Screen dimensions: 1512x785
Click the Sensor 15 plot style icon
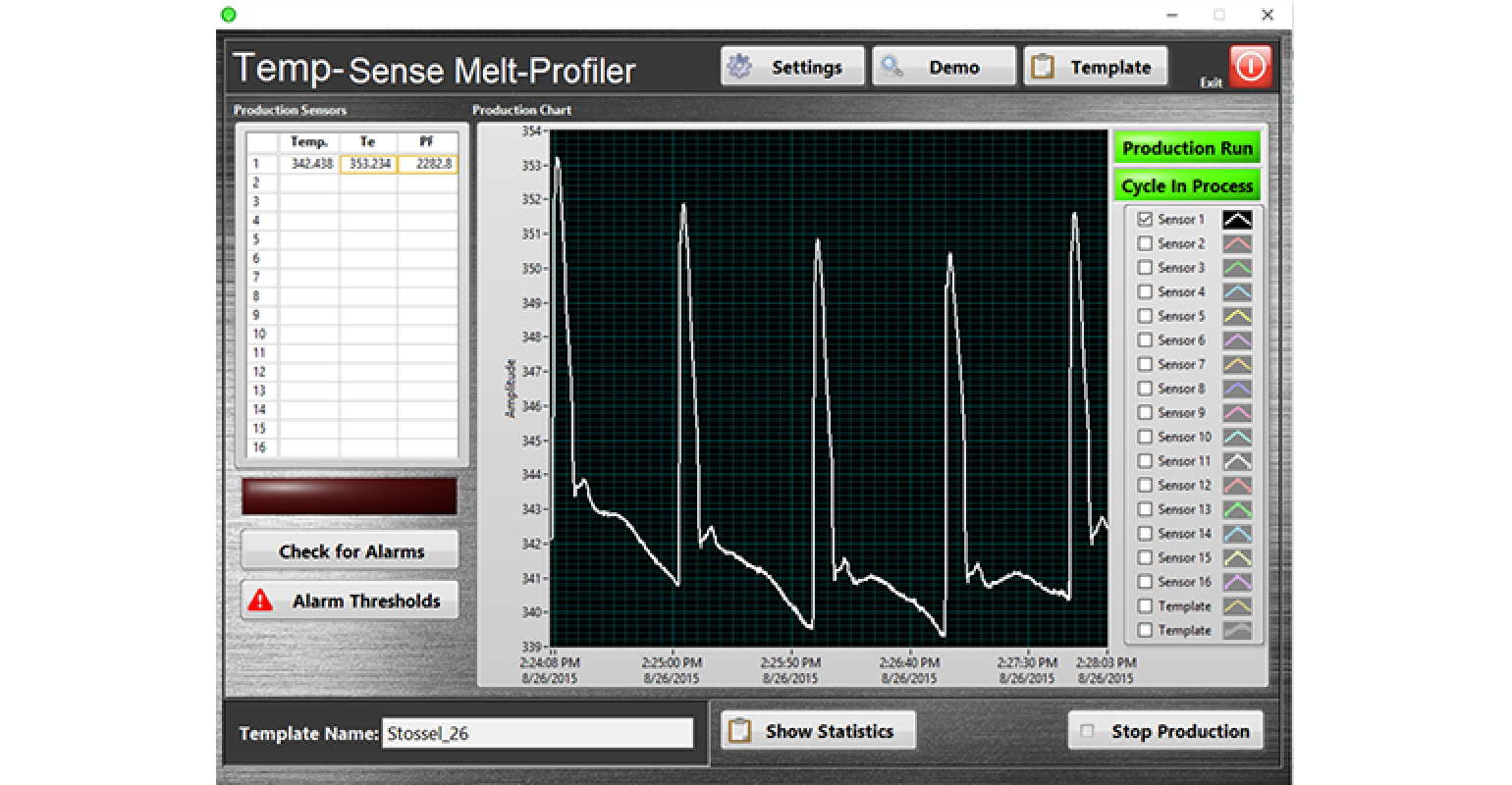coord(1237,558)
